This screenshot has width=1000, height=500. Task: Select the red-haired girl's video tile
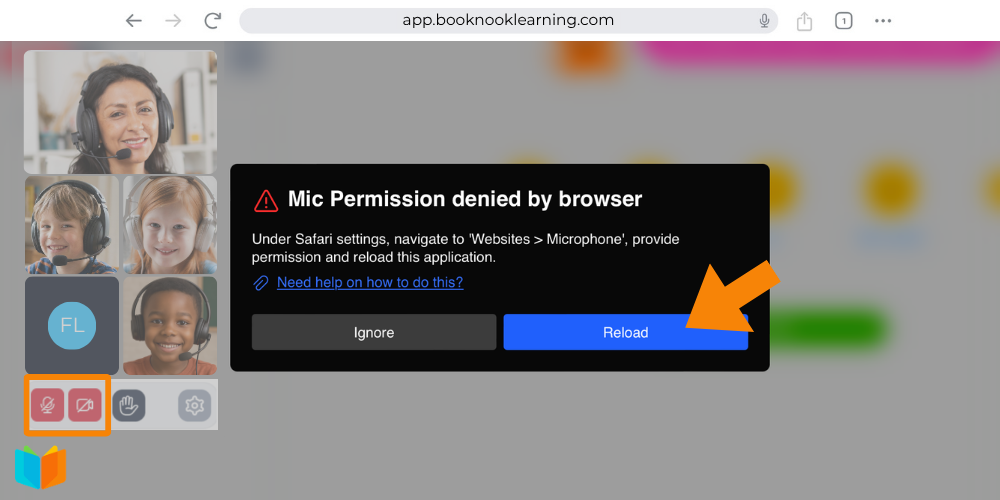(170, 224)
